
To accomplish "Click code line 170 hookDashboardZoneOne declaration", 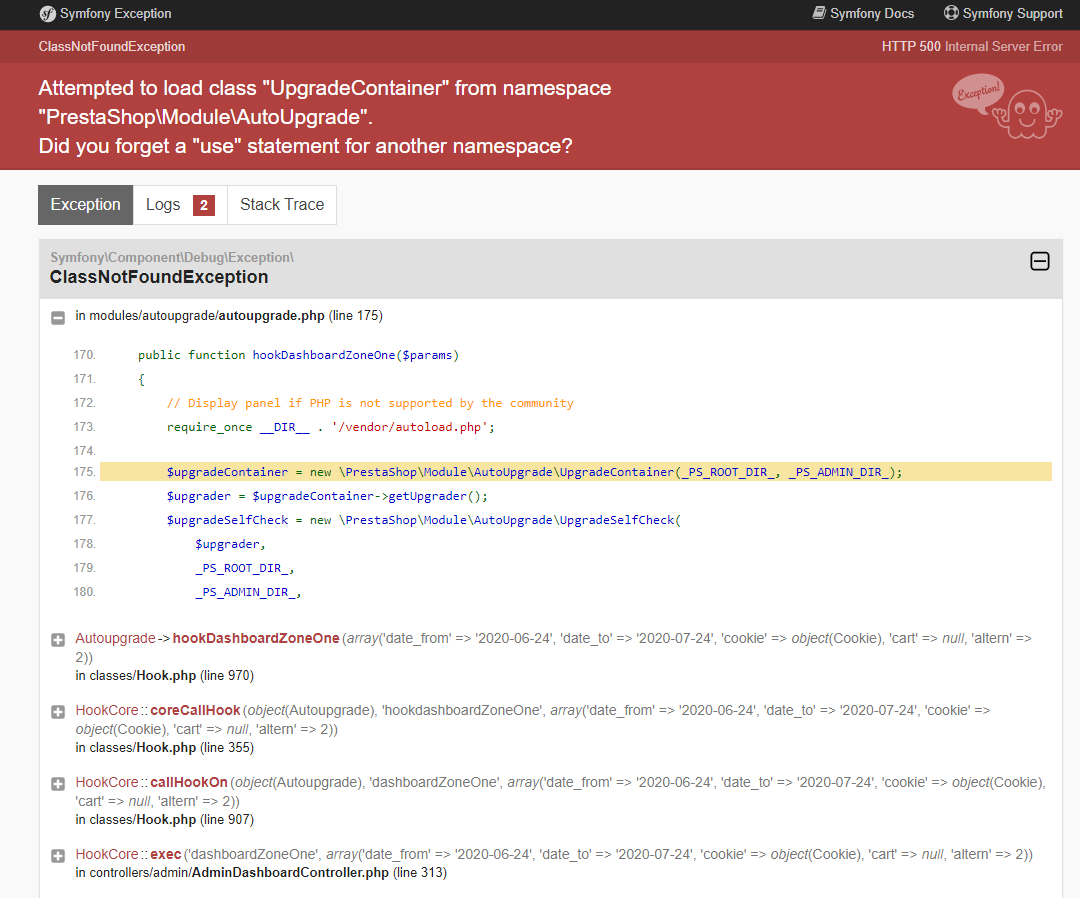I will (298, 355).
